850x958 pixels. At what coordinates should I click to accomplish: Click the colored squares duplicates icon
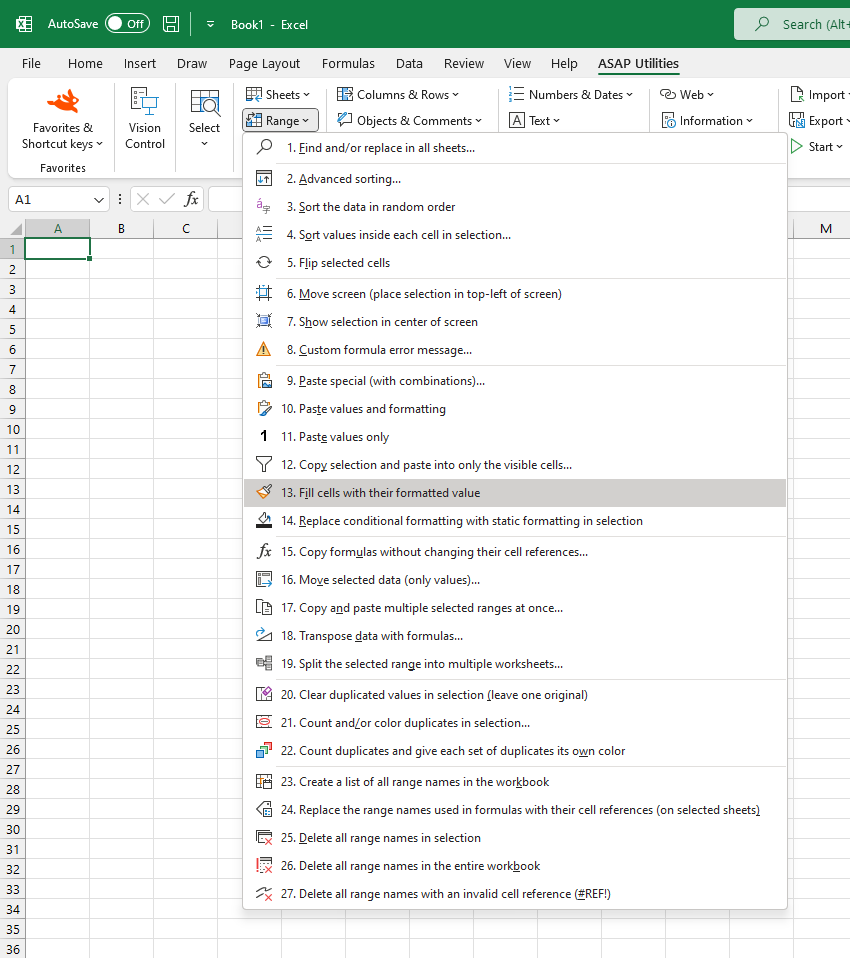point(264,750)
